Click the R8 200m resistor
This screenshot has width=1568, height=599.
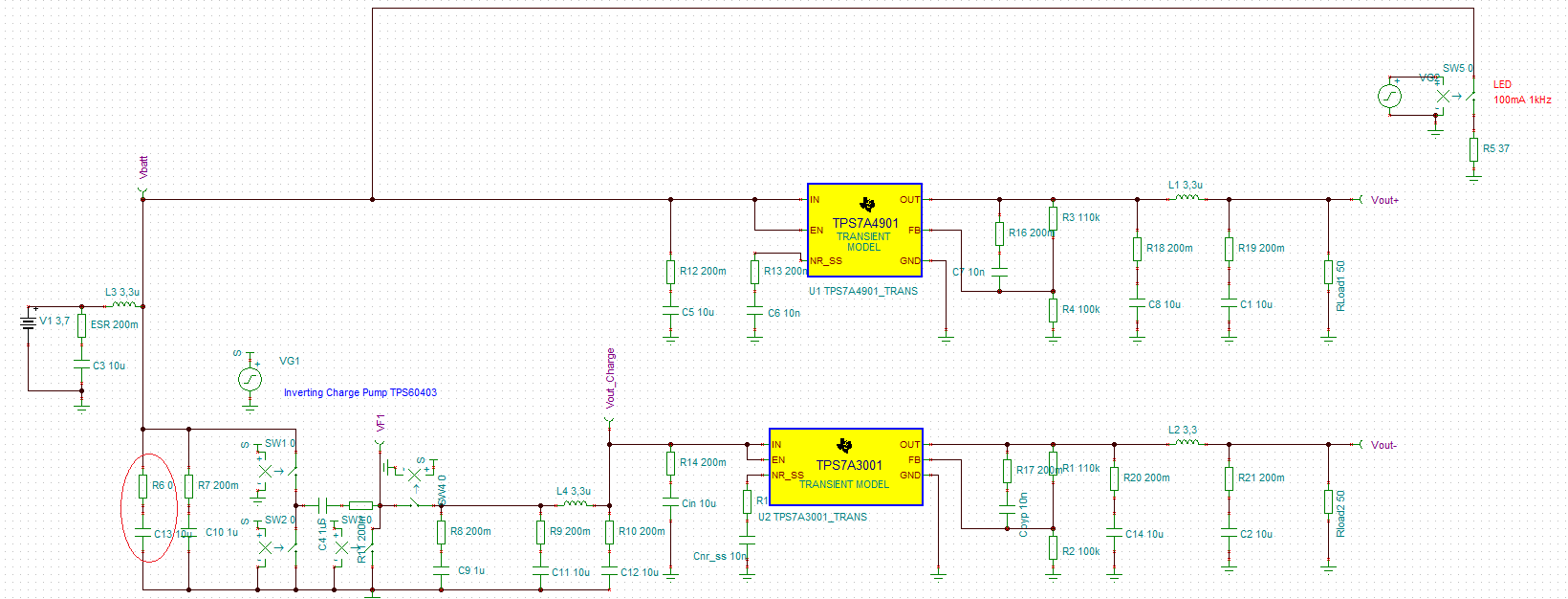tap(442, 532)
